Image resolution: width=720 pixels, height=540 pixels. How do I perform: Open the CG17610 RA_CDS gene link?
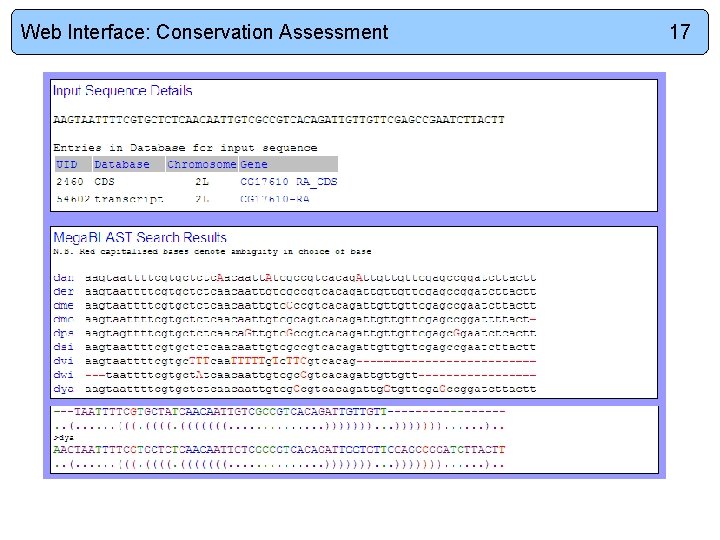pos(289,182)
